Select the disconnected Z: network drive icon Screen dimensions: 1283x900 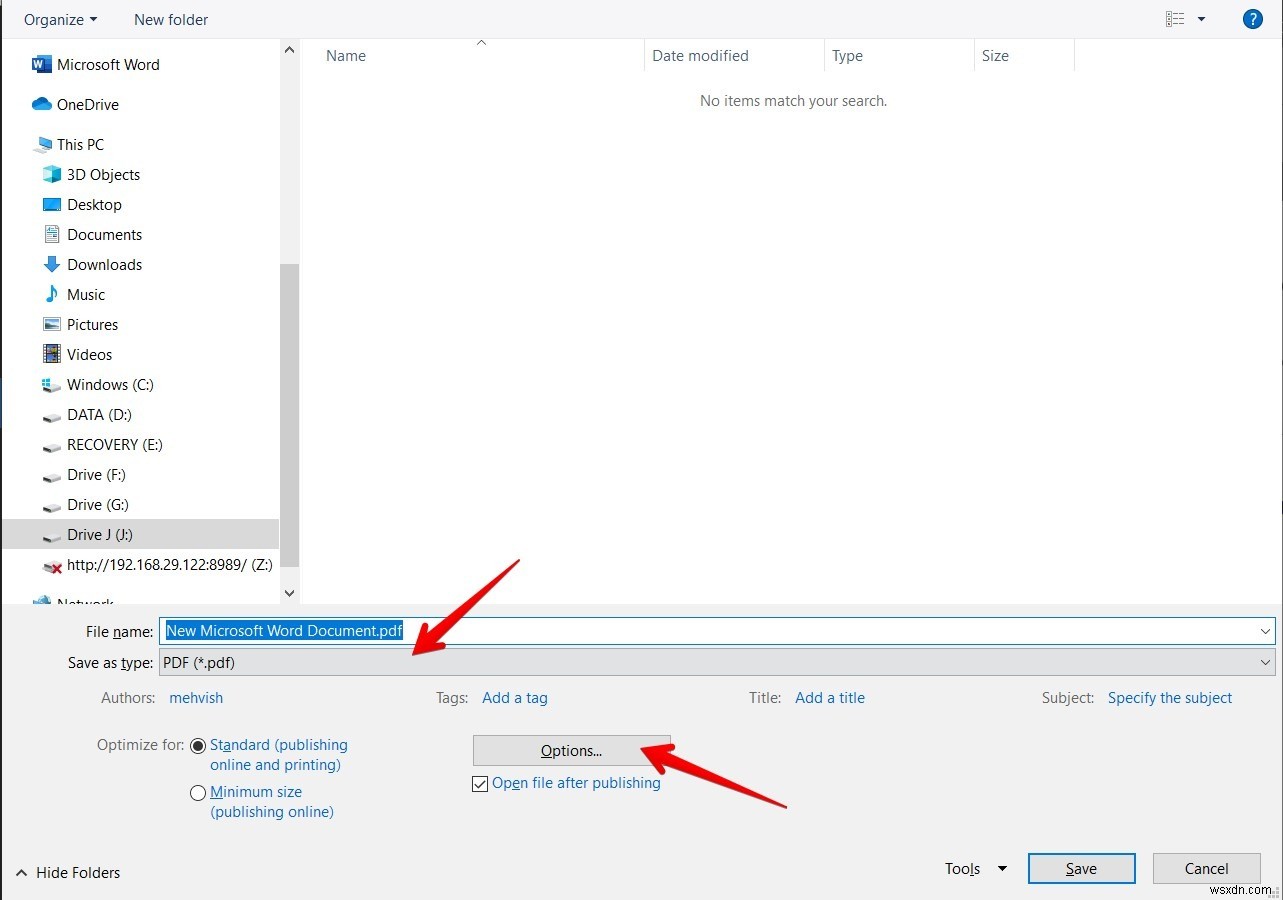(x=52, y=566)
